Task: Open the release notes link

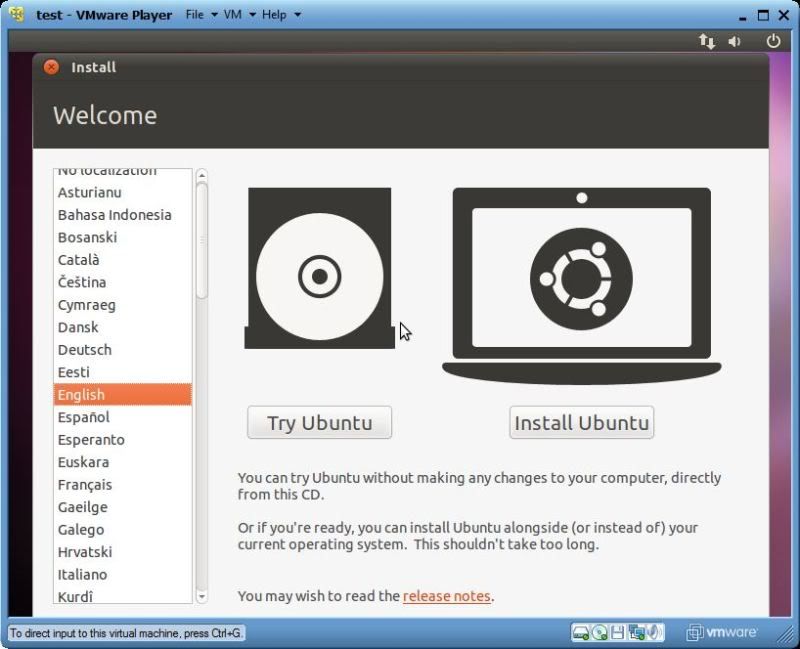Action: 446,596
